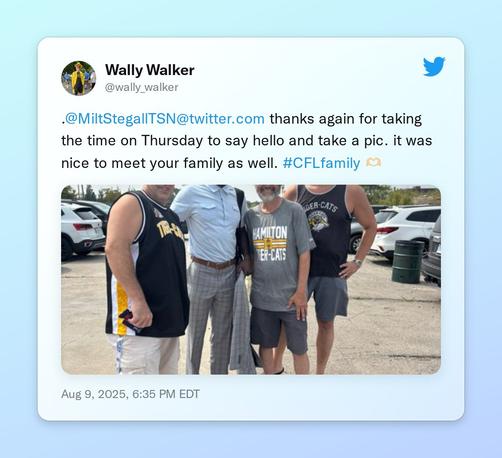Viewport: 502px width, 458px height.
Task: Click the Aug 9, 2025 timestamp
Action: 130,394
